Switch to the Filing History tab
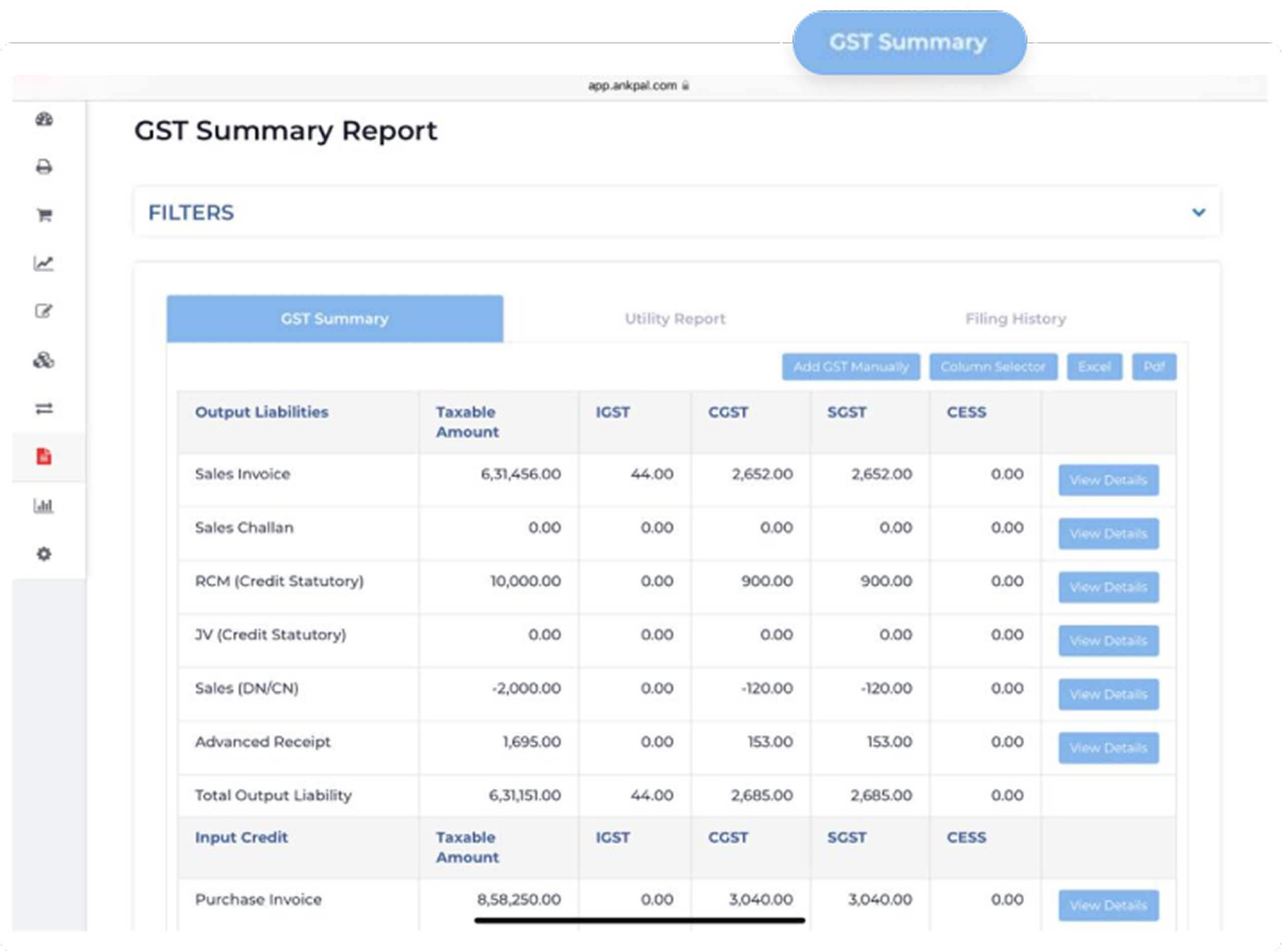Viewport: 1282px width, 952px height. [x=1016, y=319]
